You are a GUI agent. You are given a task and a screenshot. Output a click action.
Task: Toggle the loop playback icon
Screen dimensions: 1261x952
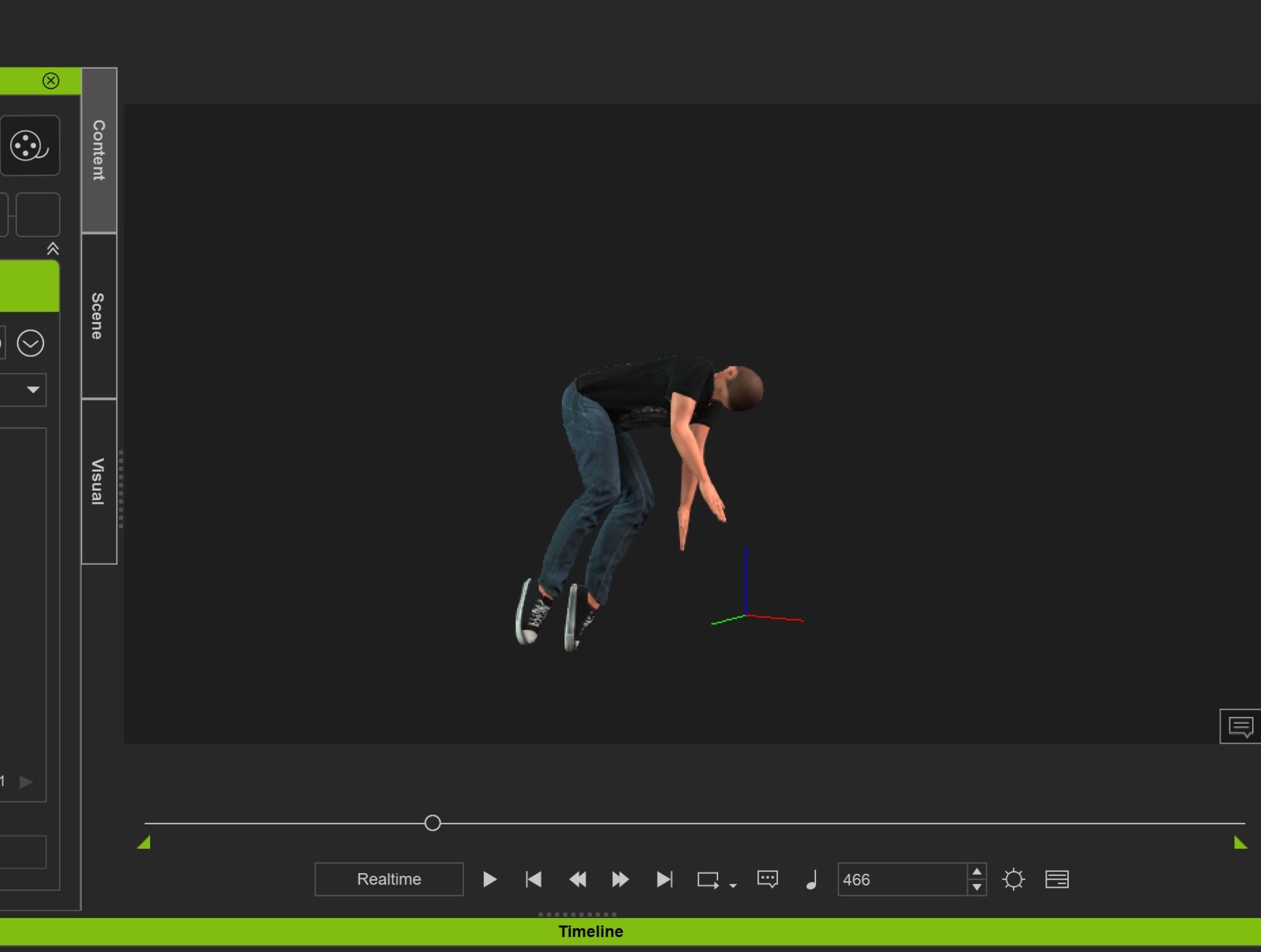point(708,880)
